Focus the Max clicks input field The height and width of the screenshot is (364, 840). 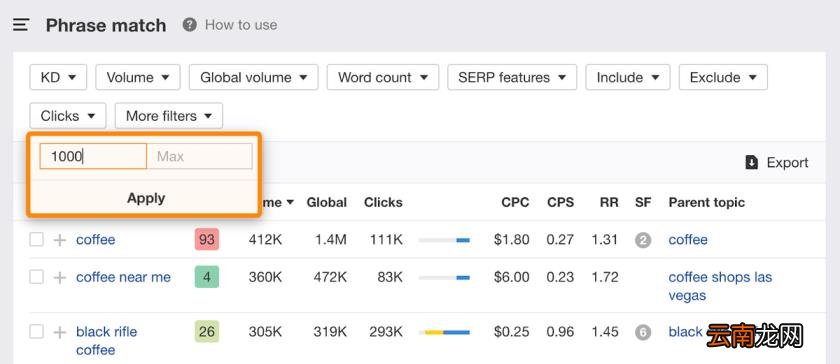(x=199, y=156)
